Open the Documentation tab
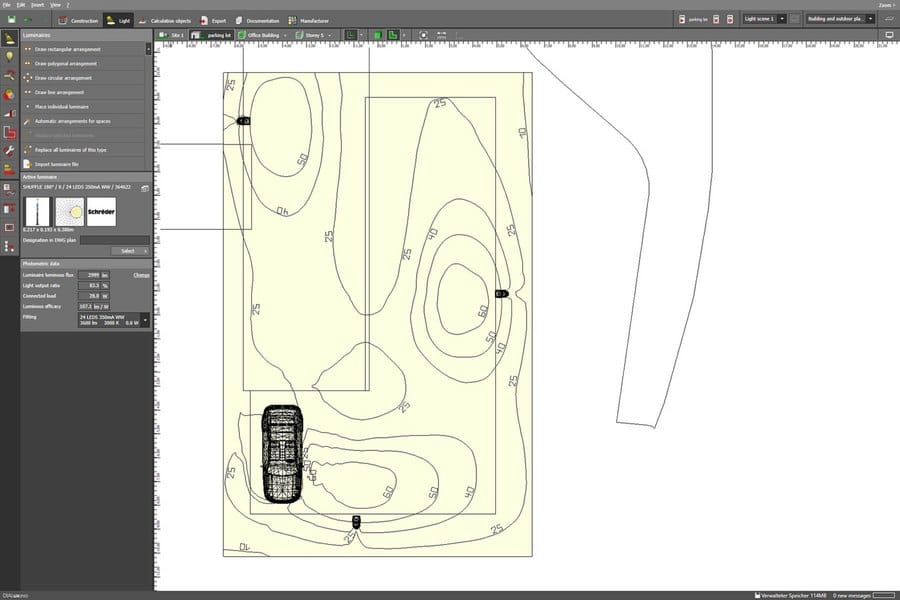Image resolution: width=900 pixels, height=600 pixels. coord(257,21)
